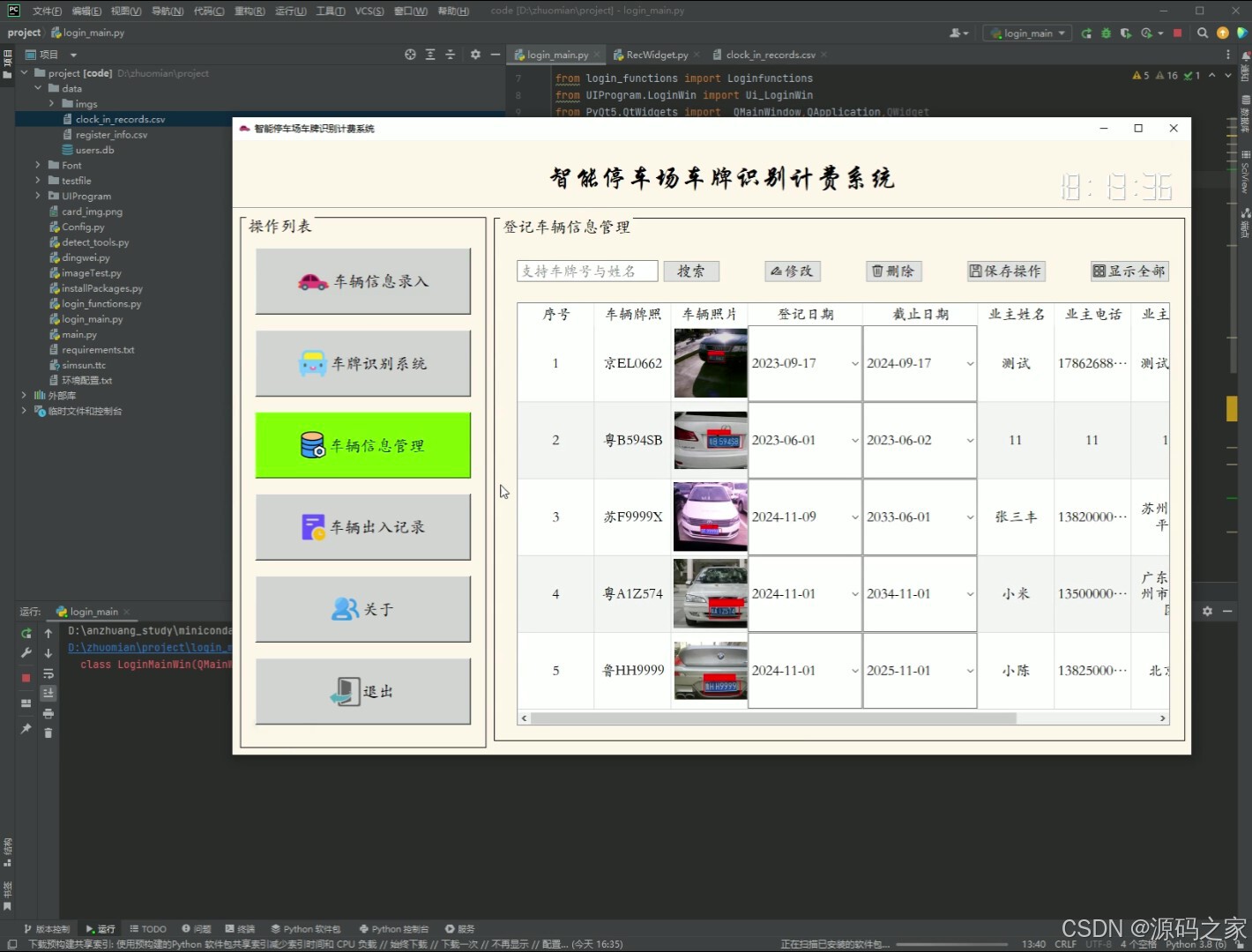1252x952 pixels.
Task: Open expiry date dropdown 2025-11-01
Action: [x=970, y=671]
